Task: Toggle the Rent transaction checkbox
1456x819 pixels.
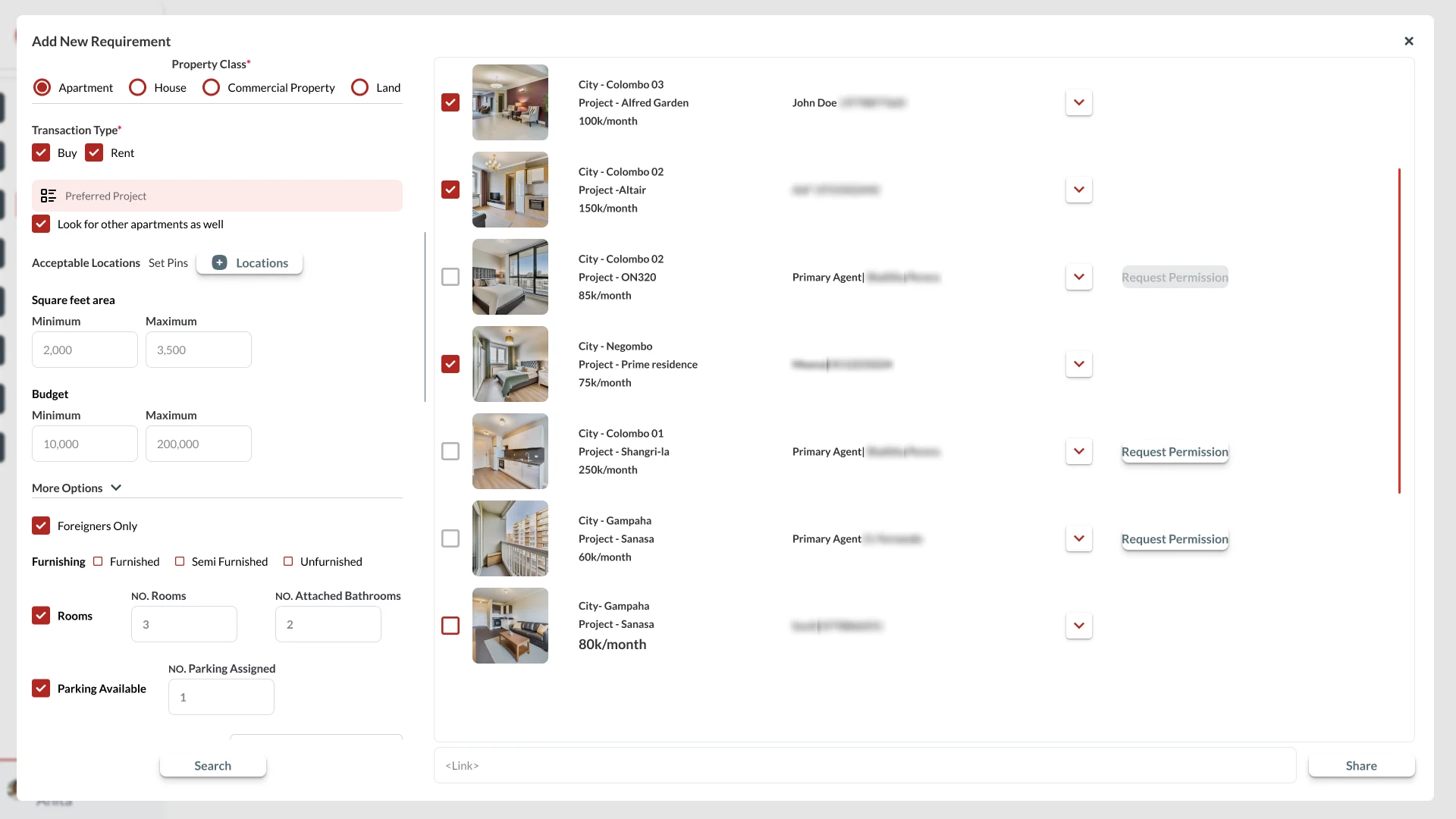Action: pos(94,152)
